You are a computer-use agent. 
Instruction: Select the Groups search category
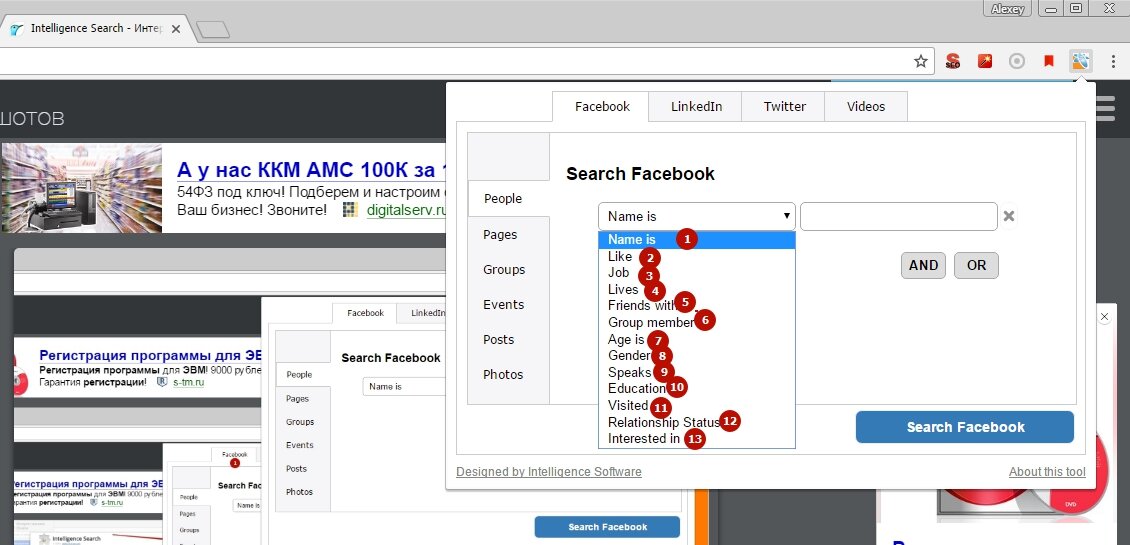(x=508, y=270)
